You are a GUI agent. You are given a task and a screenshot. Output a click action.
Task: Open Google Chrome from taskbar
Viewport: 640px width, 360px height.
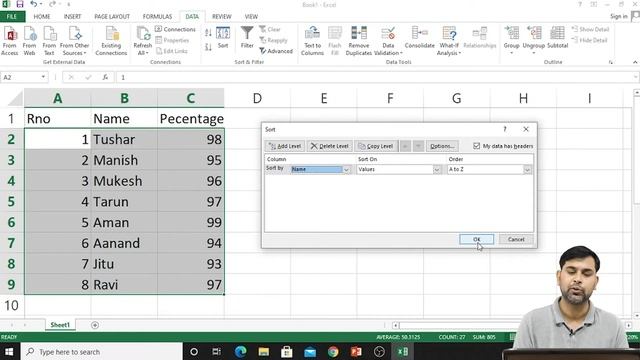[333, 351]
